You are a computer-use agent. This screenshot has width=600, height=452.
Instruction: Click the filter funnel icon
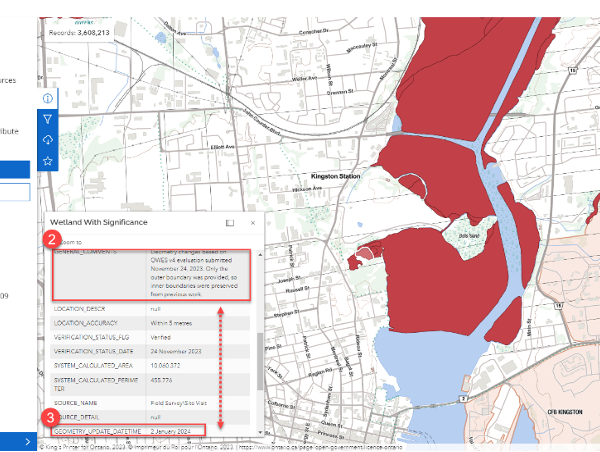point(48,119)
